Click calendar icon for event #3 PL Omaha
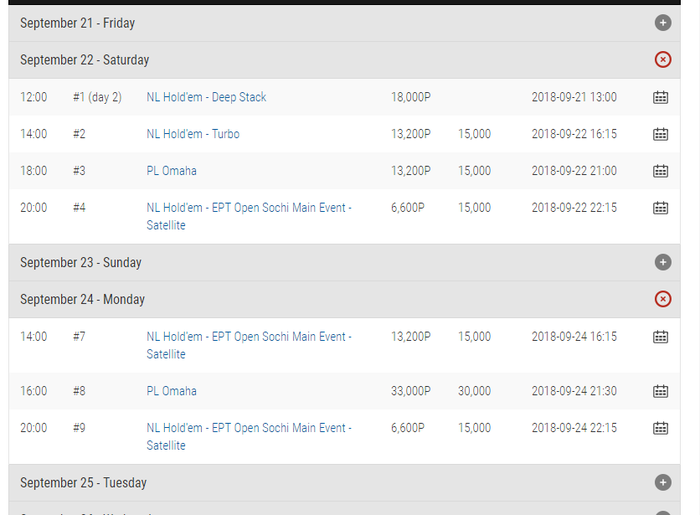The image size is (700, 515). click(660, 171)
